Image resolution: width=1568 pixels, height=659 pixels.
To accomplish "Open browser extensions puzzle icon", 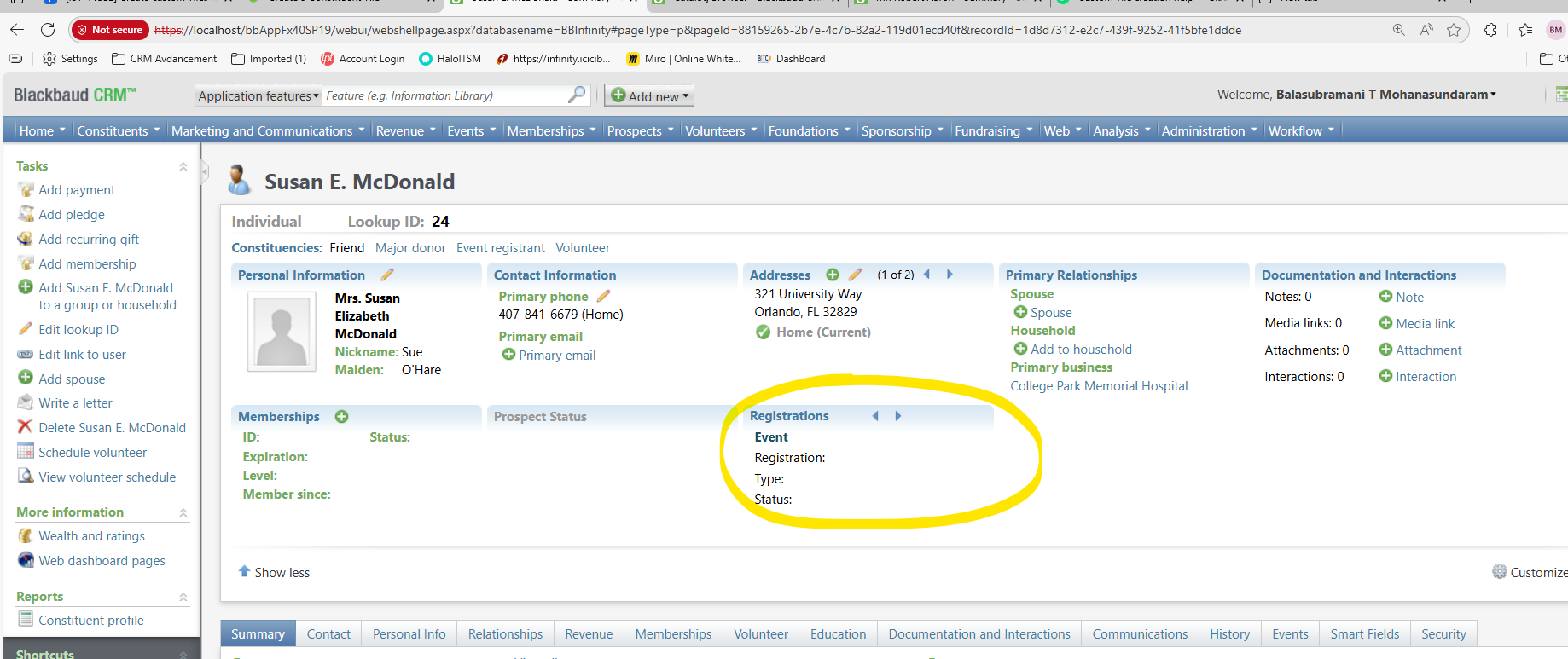I will point(1490,30).
